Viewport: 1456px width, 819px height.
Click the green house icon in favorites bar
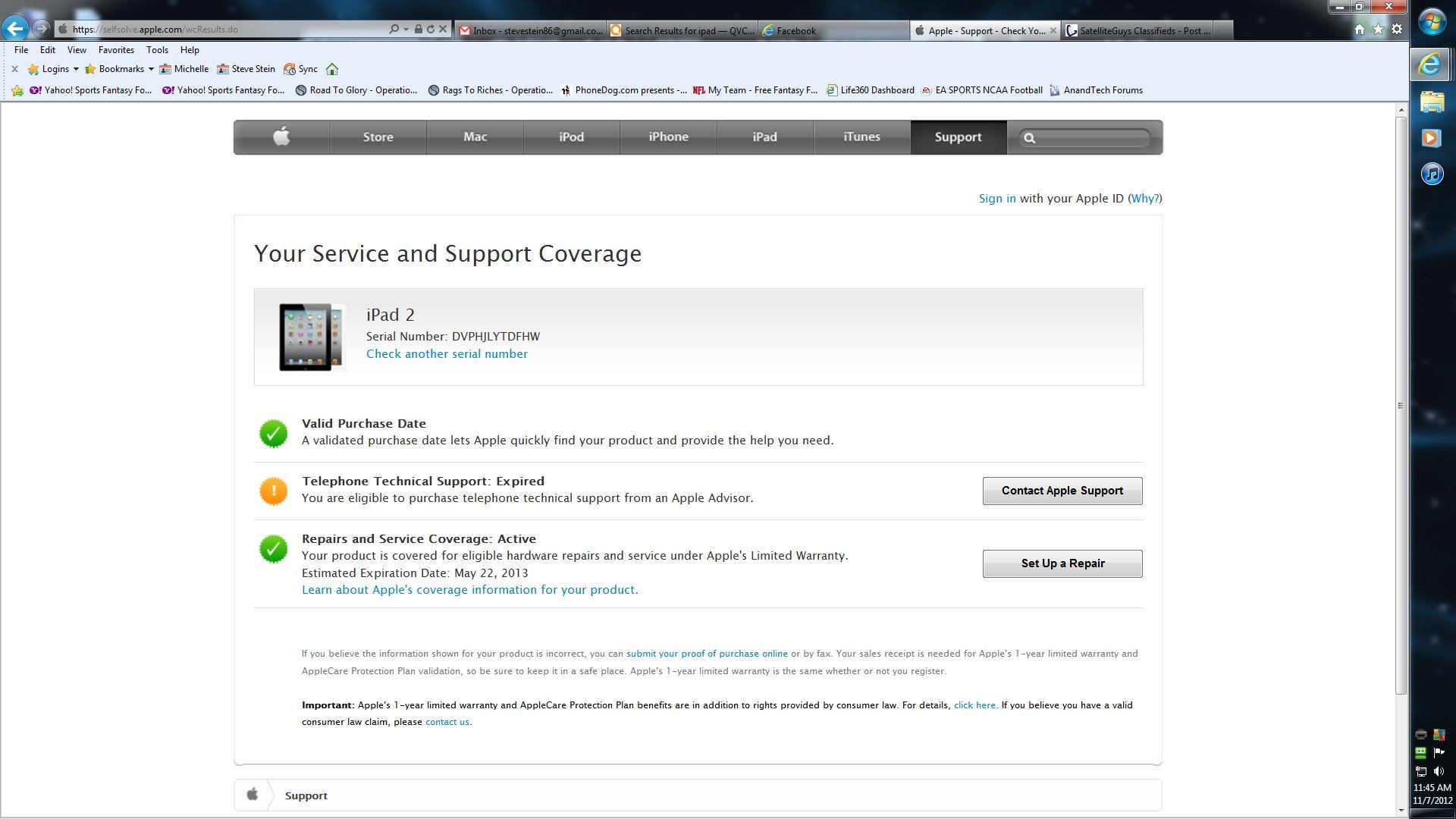332,69
